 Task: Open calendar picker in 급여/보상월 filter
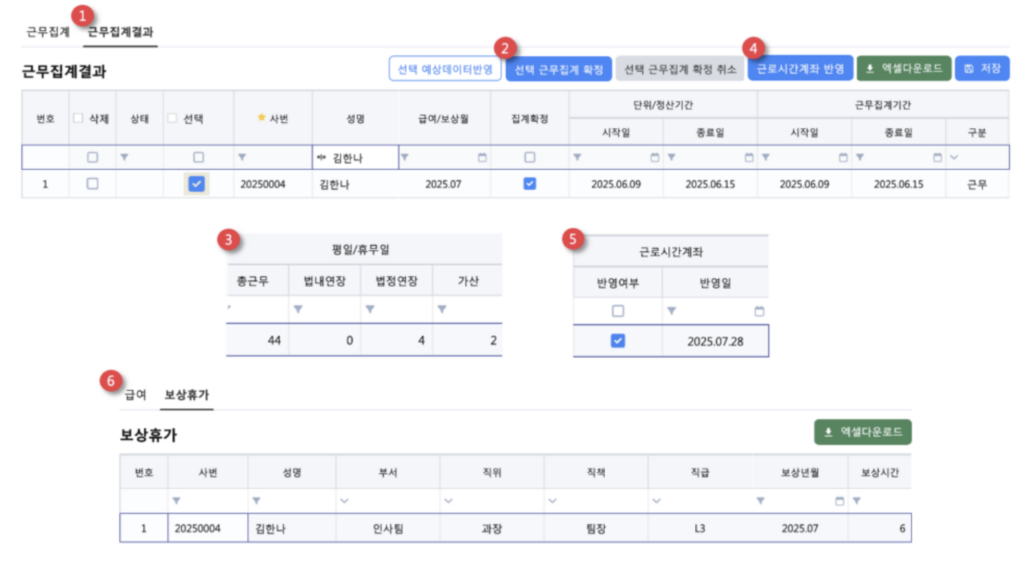point(482,157)
